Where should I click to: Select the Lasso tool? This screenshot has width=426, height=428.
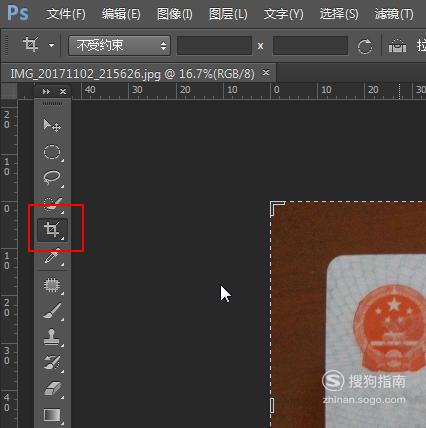tap(52, 178)
